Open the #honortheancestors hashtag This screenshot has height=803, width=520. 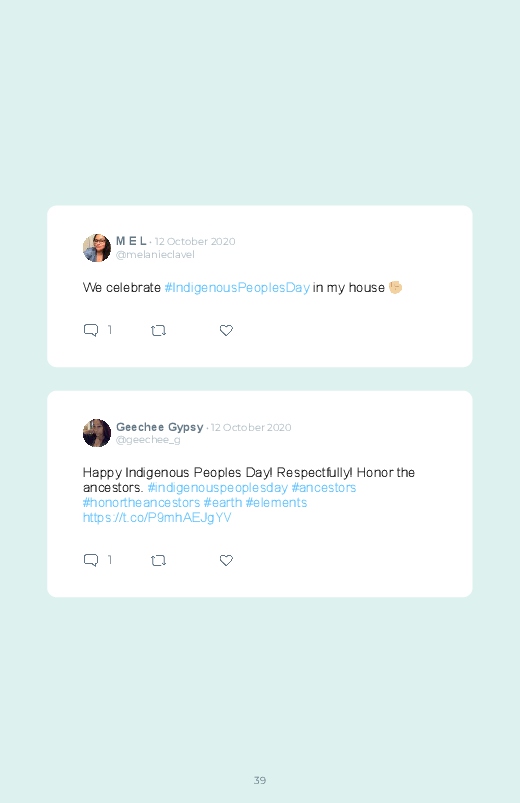tap(141, 503)
